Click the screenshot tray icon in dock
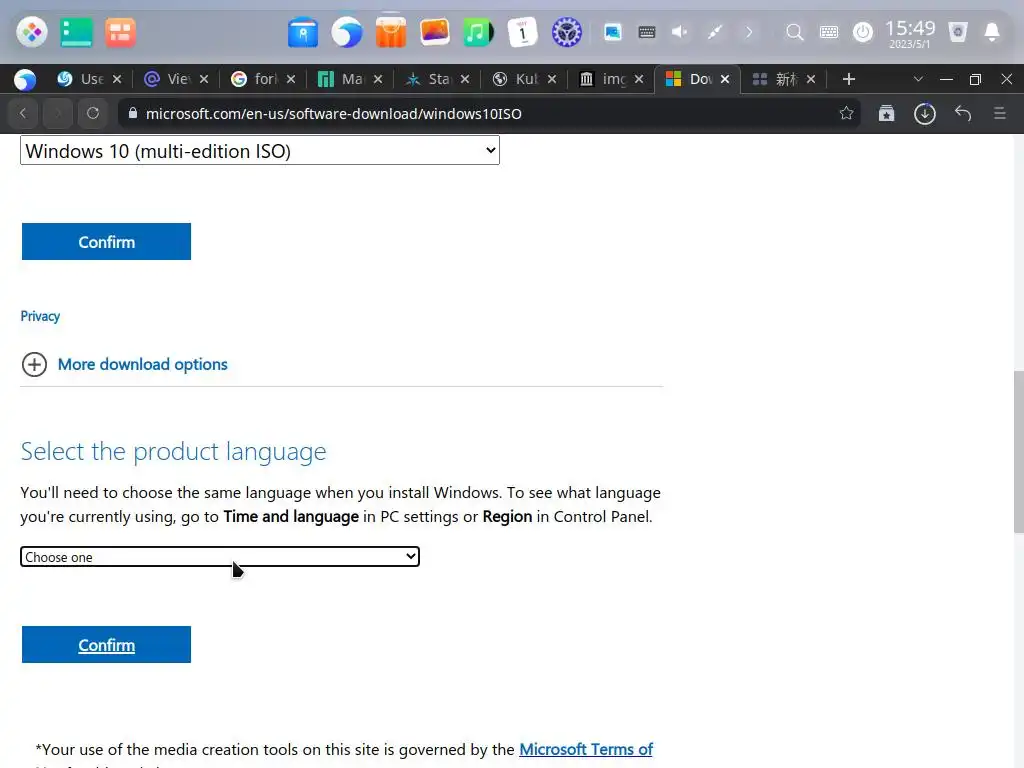Image resolution: width=1024 pixels, height=768 pixels. pos(613,32)
